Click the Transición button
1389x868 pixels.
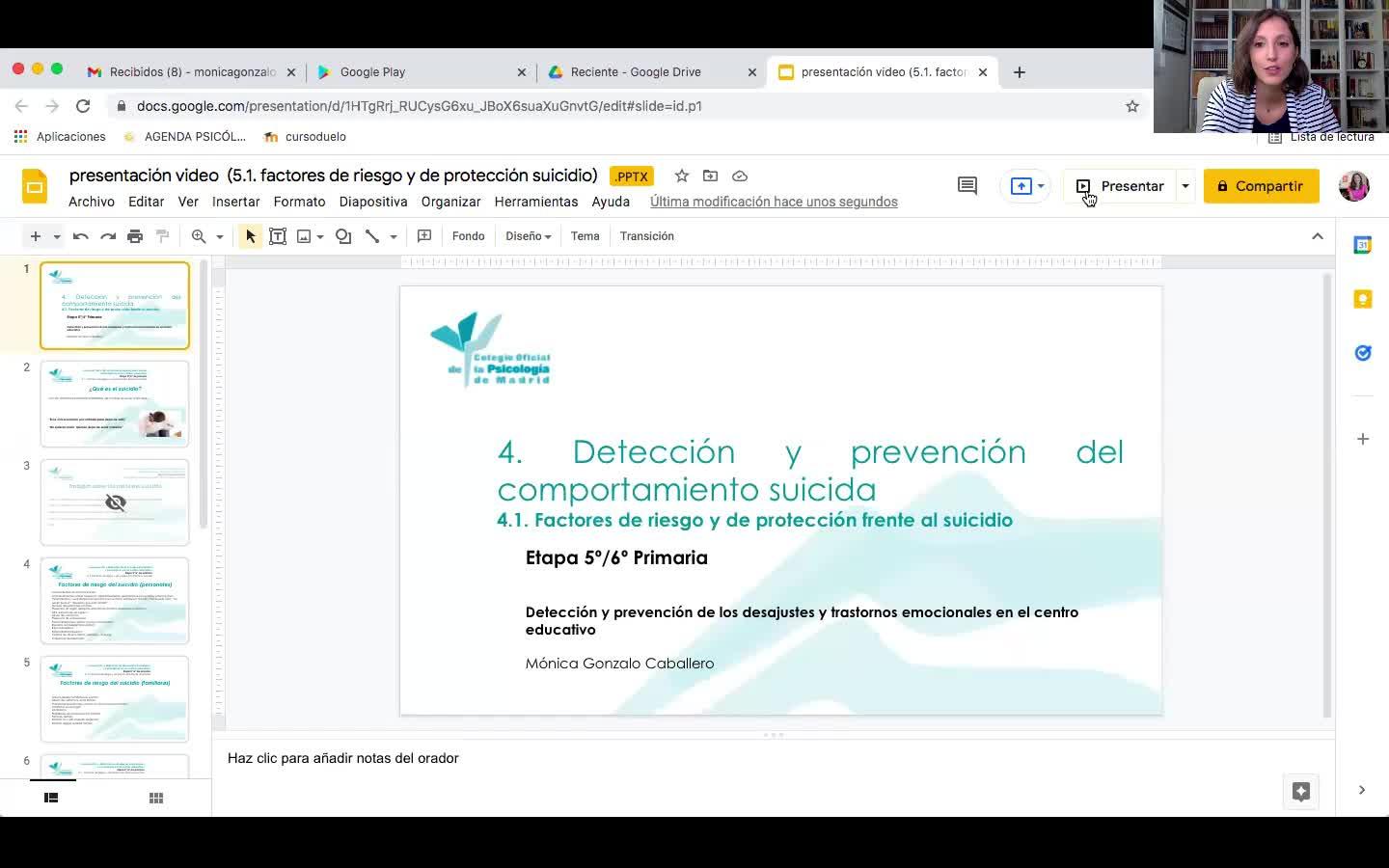coord(647,236)
